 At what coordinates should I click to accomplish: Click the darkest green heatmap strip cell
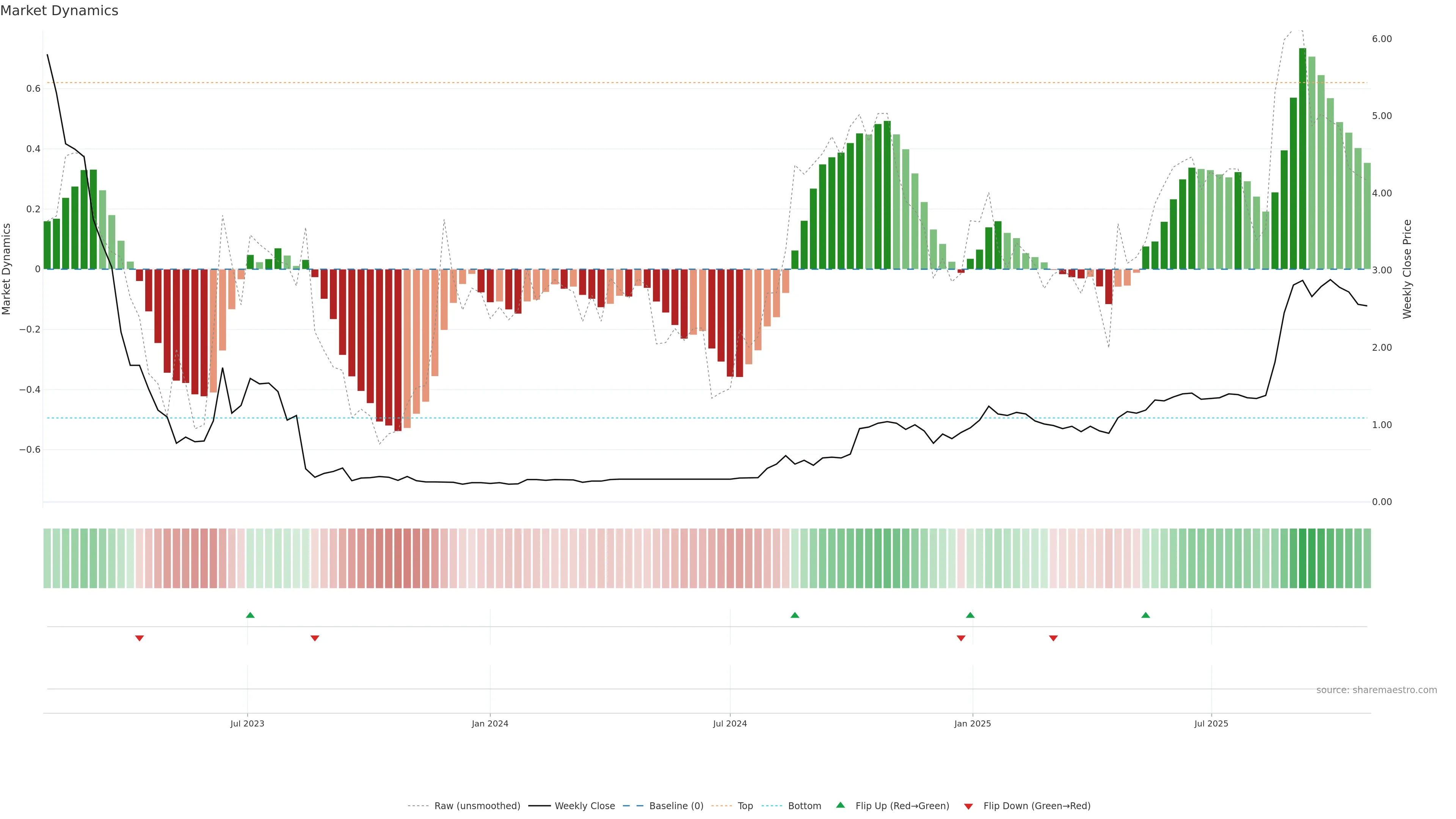(x=1302, y=559)
